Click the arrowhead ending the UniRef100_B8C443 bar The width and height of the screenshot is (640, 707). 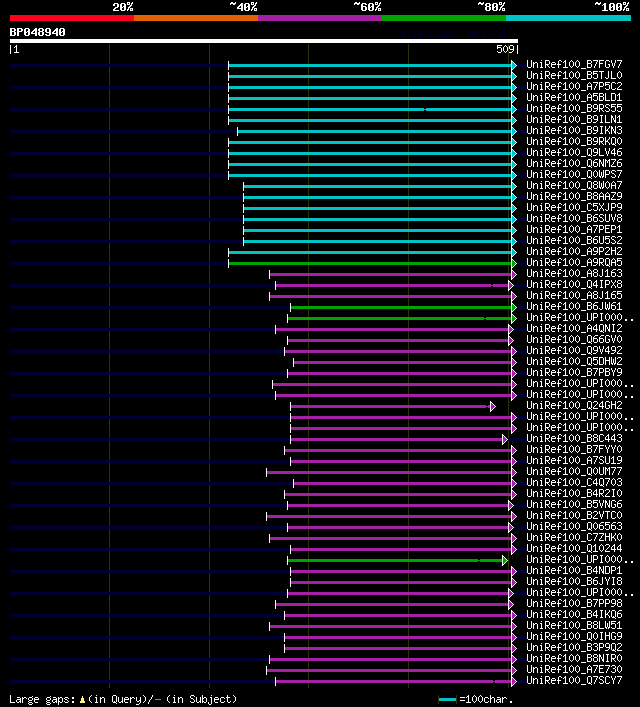click(505, 440)
